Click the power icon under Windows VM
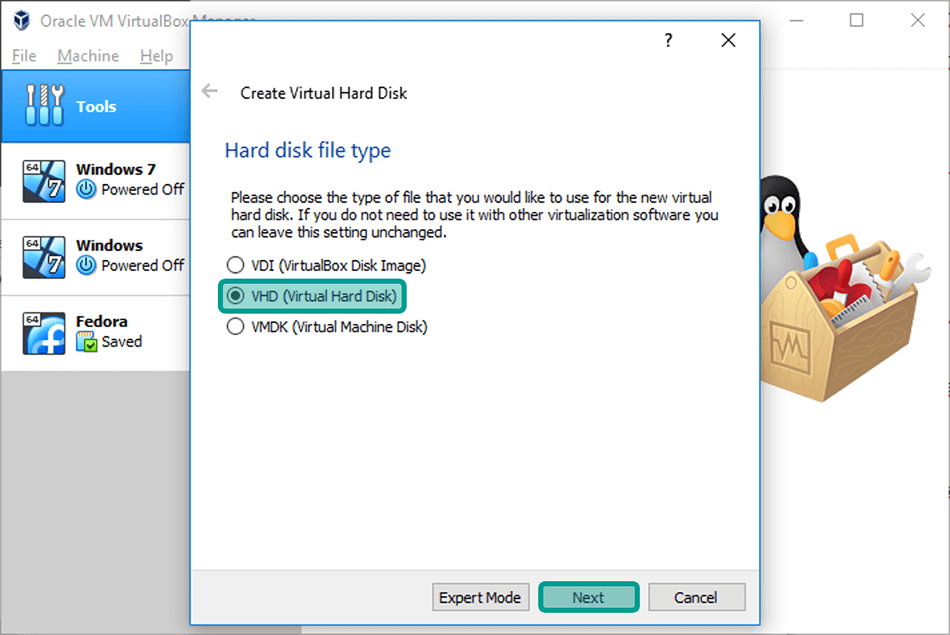Screen dimensions: 950x635 coord(86,265)
